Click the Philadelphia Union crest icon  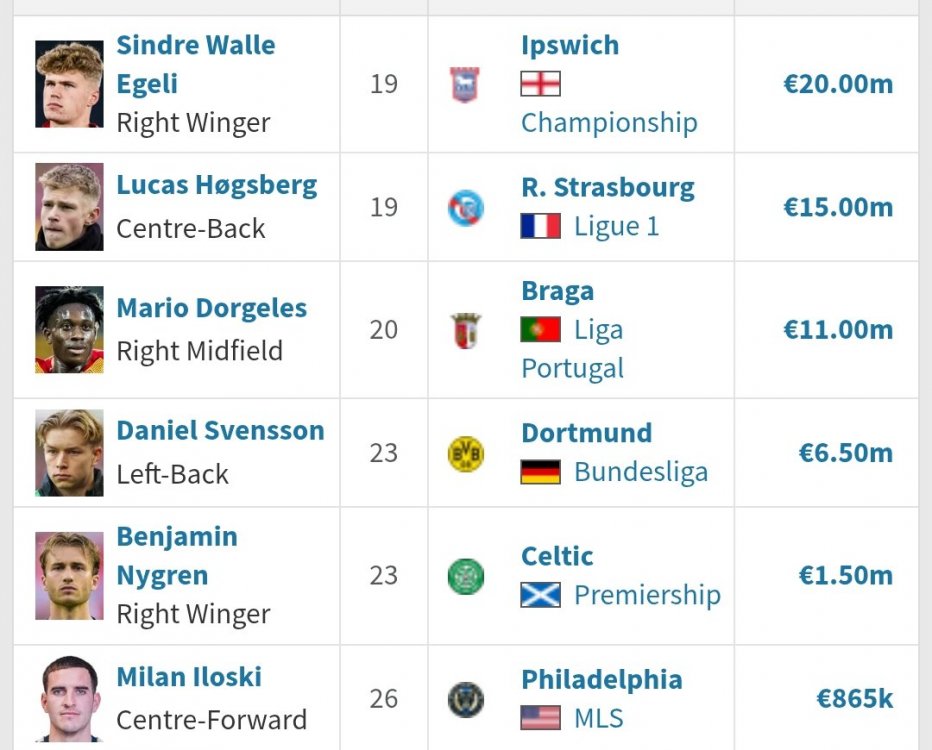(x=465, y=698)
